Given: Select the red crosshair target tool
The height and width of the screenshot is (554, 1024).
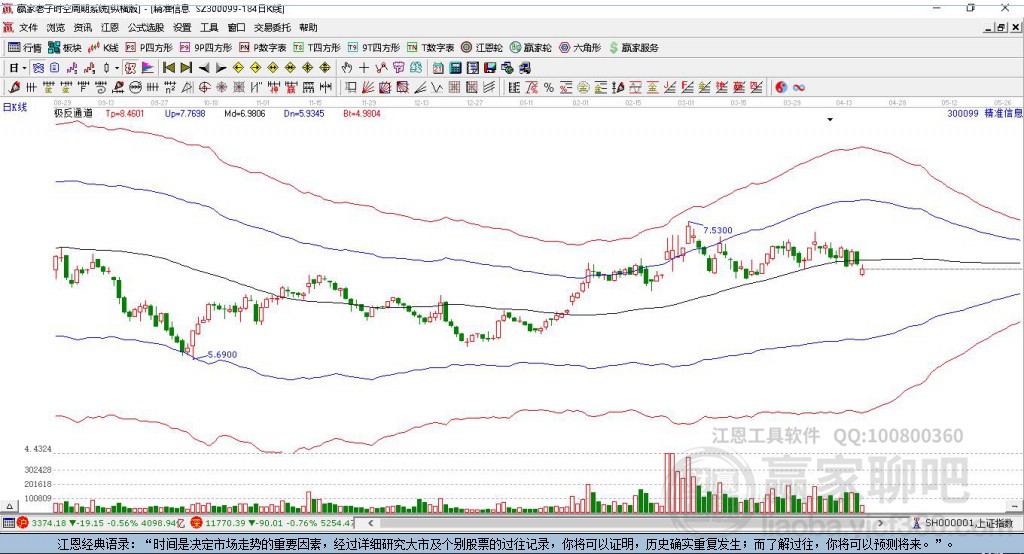Looking at the screenshot, I should coord(204,88).
